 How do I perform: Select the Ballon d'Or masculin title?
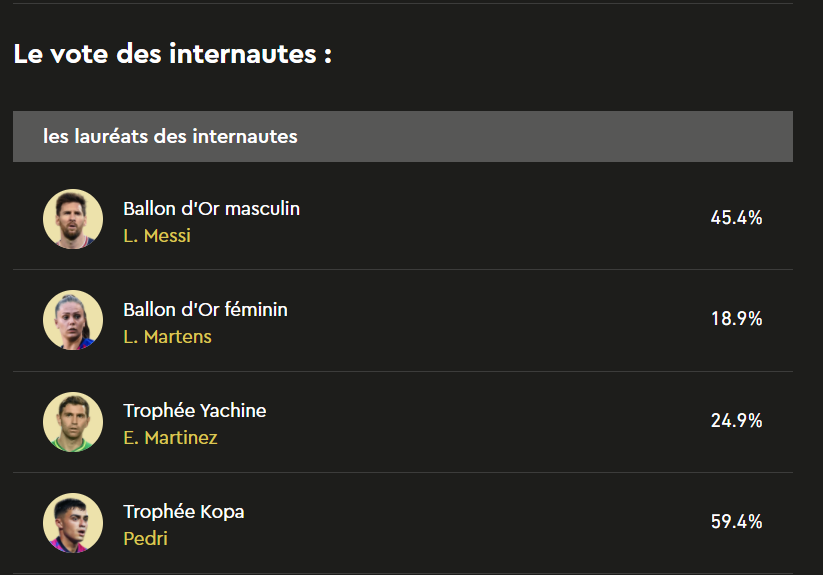pyautogui.click(x=212, y=209)
